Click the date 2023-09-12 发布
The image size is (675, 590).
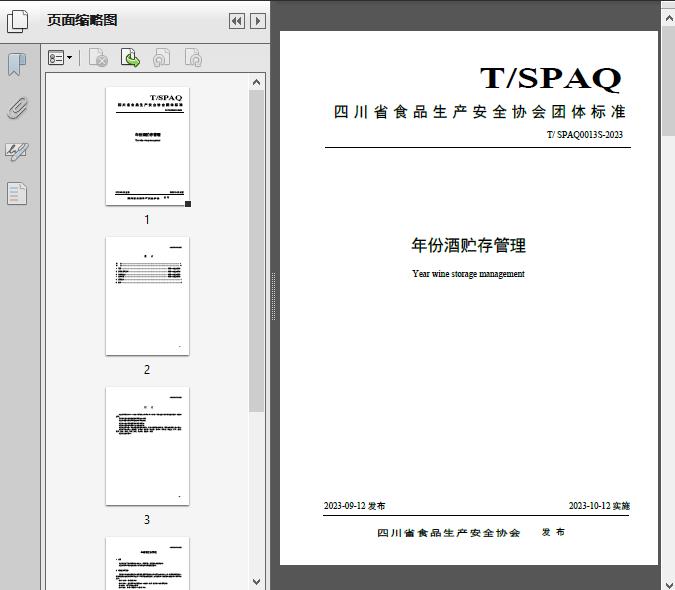coord(354,506)
